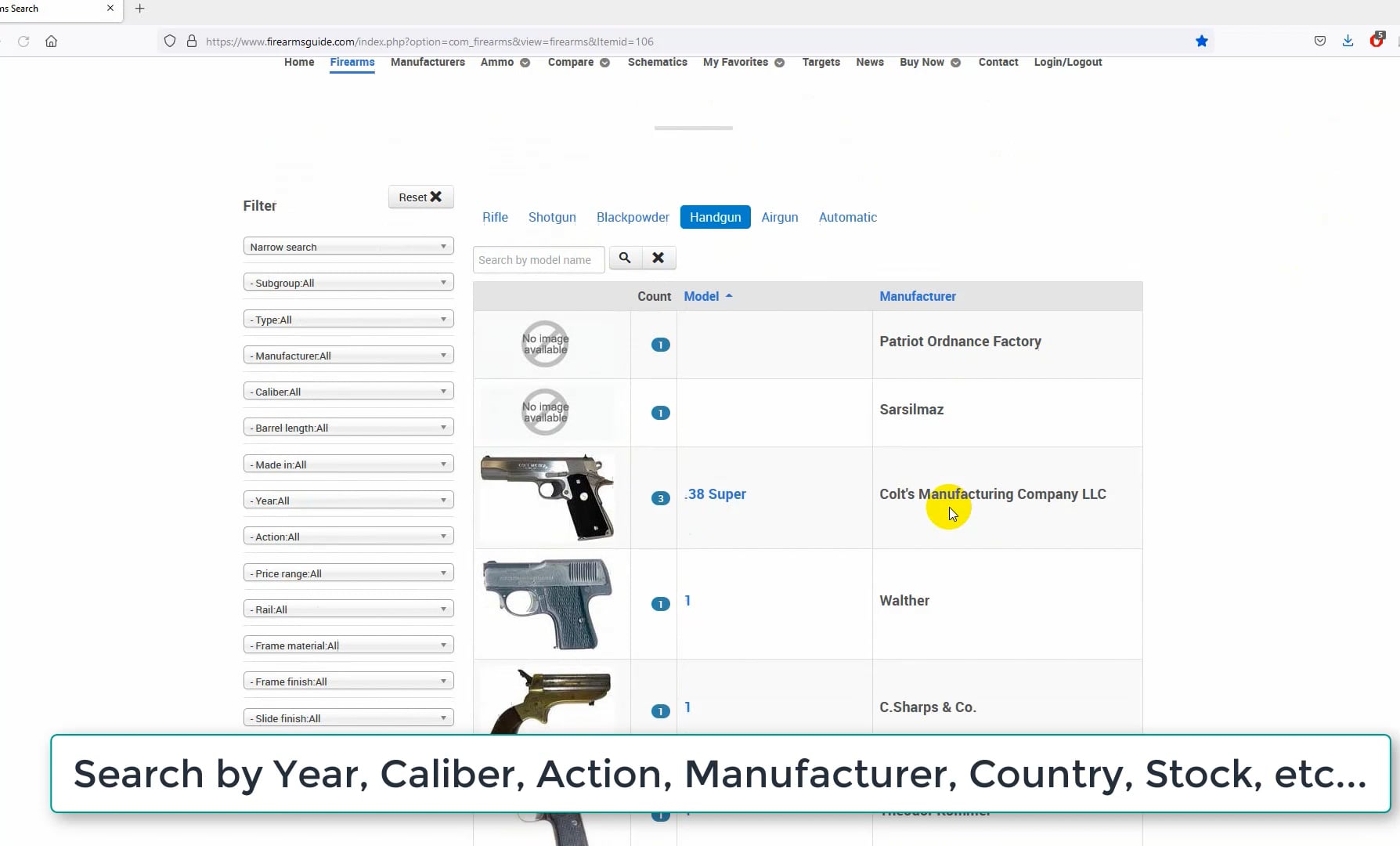Open the browser downloads icon

tap(1348, 42)
